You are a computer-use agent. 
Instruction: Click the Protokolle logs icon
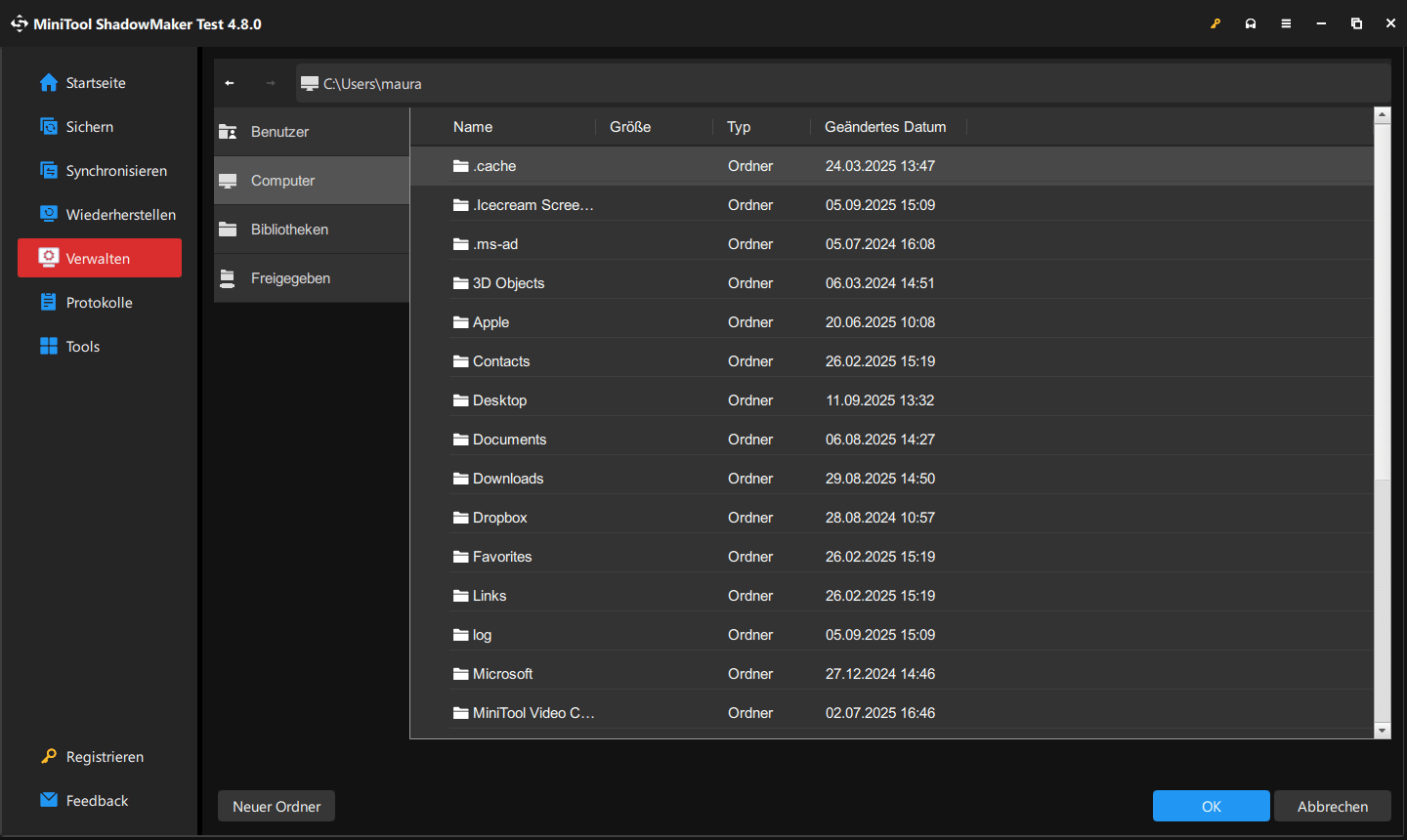click(x=49, y=303)
